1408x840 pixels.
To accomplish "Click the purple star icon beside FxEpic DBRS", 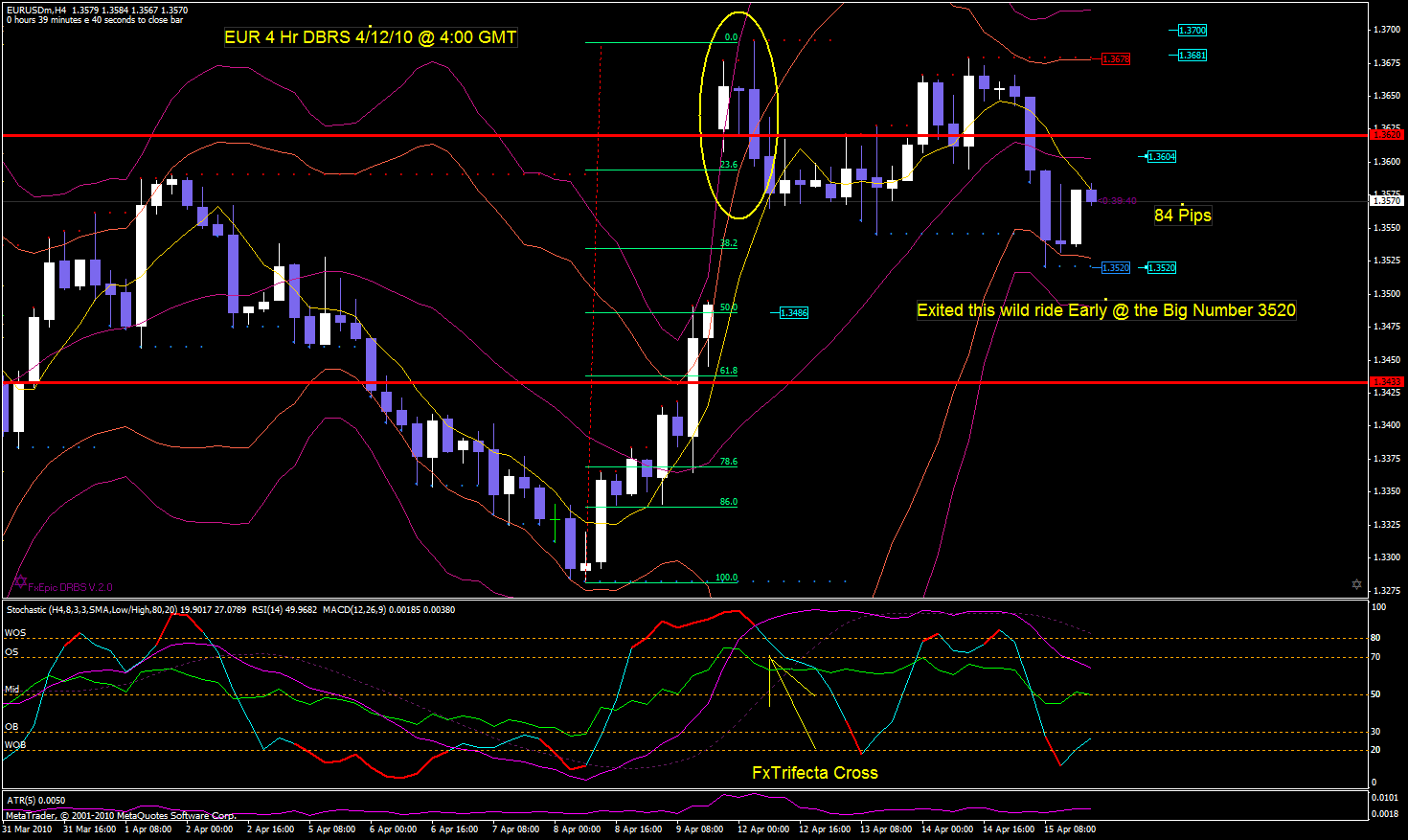I will point(19,581).
